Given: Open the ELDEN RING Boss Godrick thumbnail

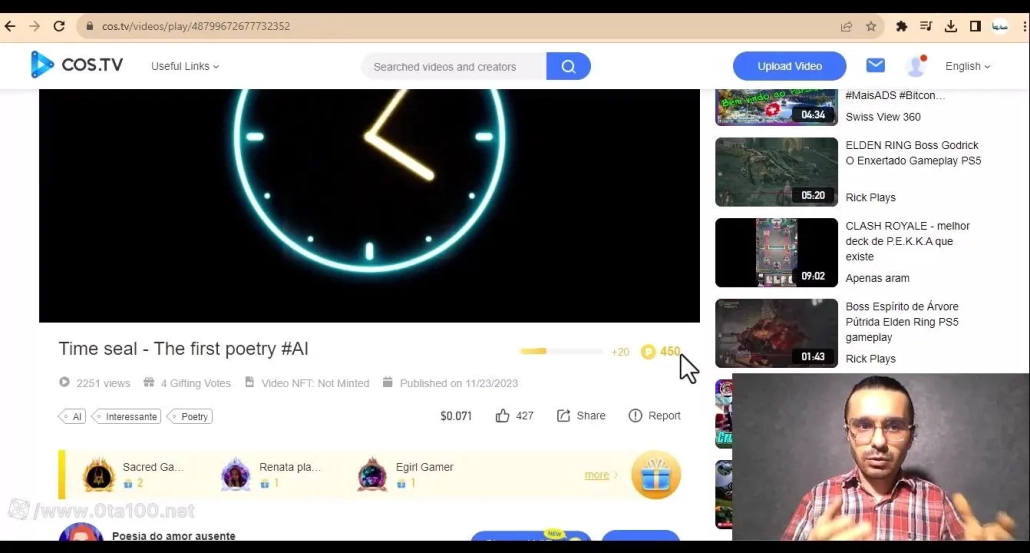Looking at the screenshot, I should [x=776, y=172].
